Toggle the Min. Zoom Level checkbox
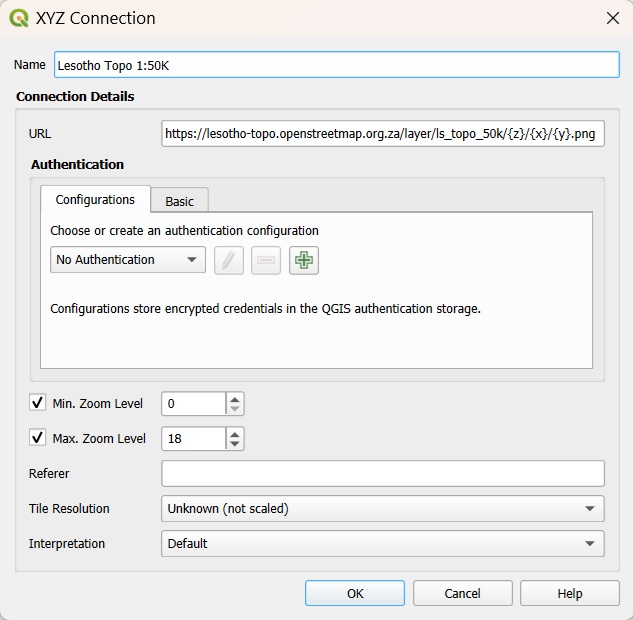 pos(38,403)
